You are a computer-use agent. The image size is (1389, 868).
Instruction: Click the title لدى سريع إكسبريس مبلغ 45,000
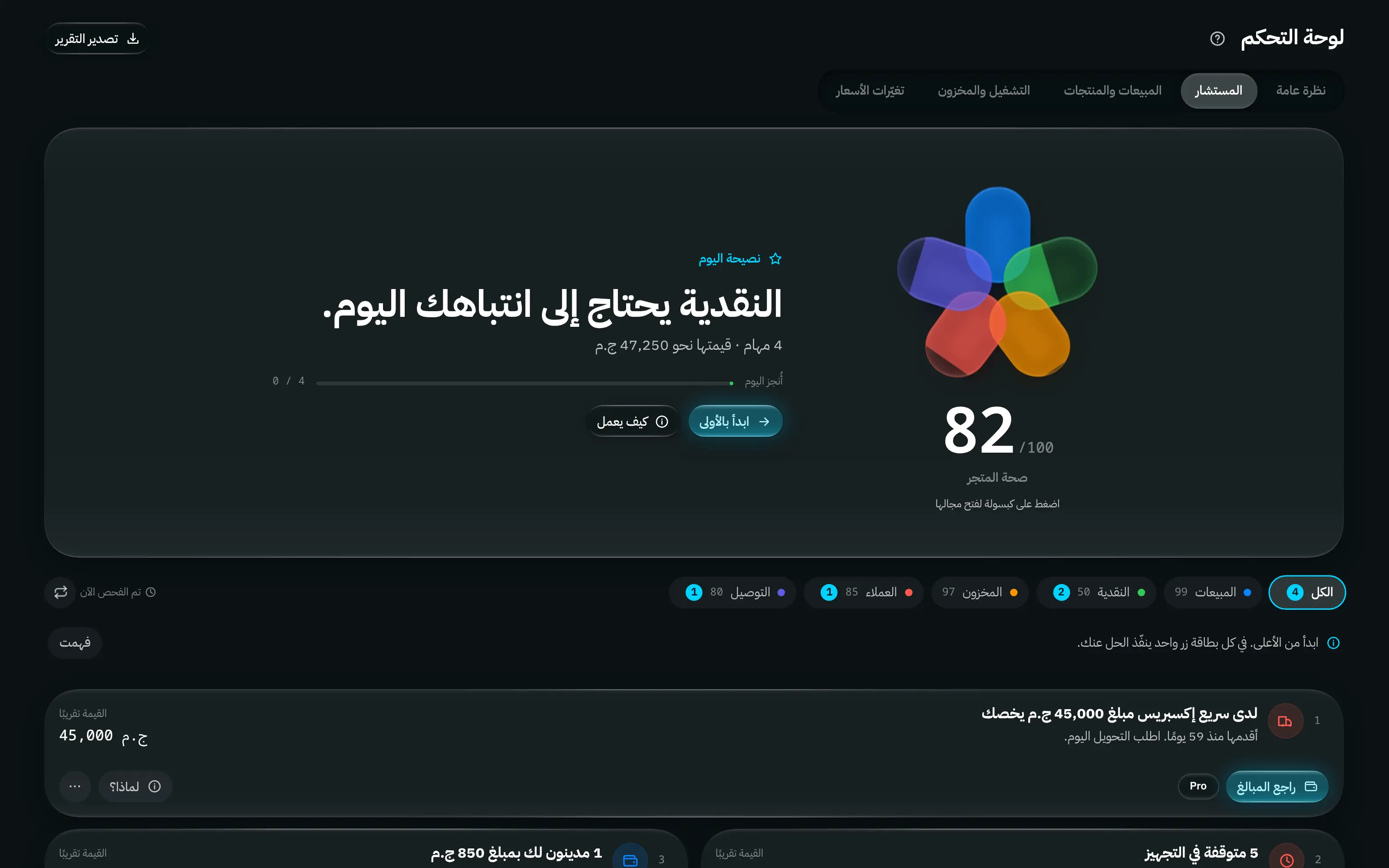[x=1119, y=713]
